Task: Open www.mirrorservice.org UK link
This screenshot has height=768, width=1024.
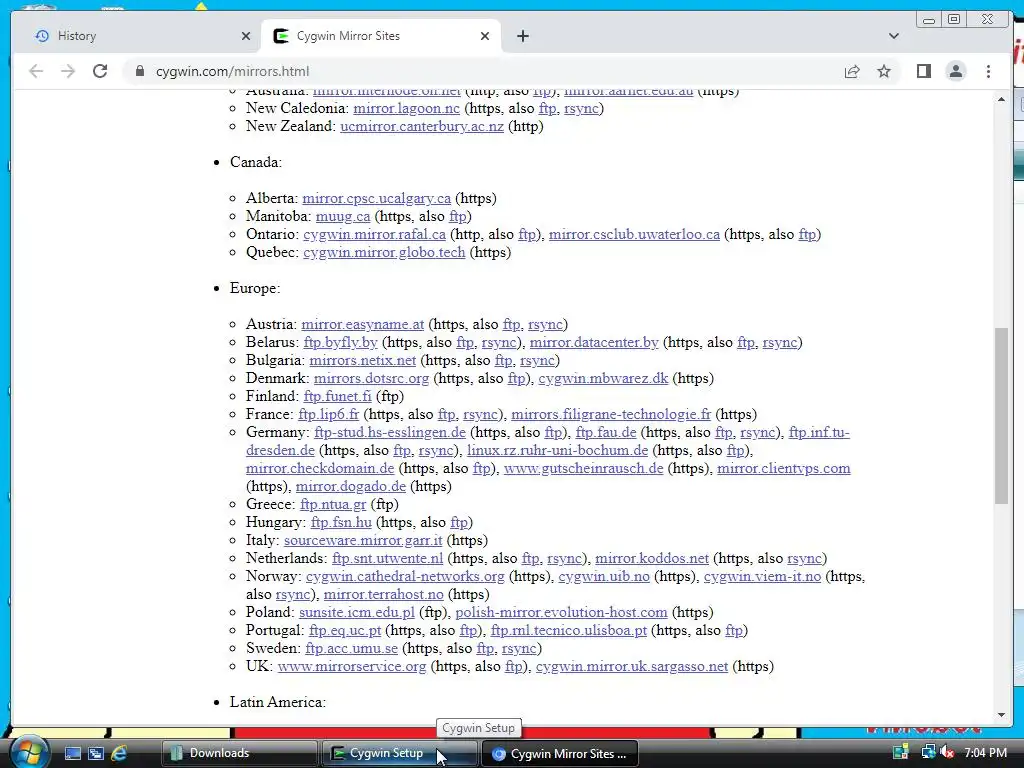Action: click(x=351, y=667)
